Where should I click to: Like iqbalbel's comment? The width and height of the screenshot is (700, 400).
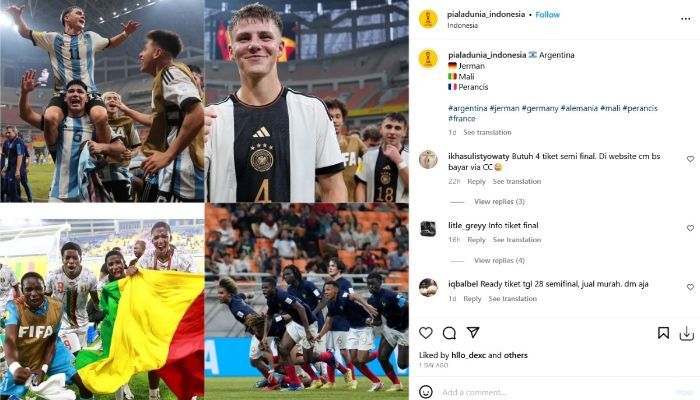pos(690,287)
